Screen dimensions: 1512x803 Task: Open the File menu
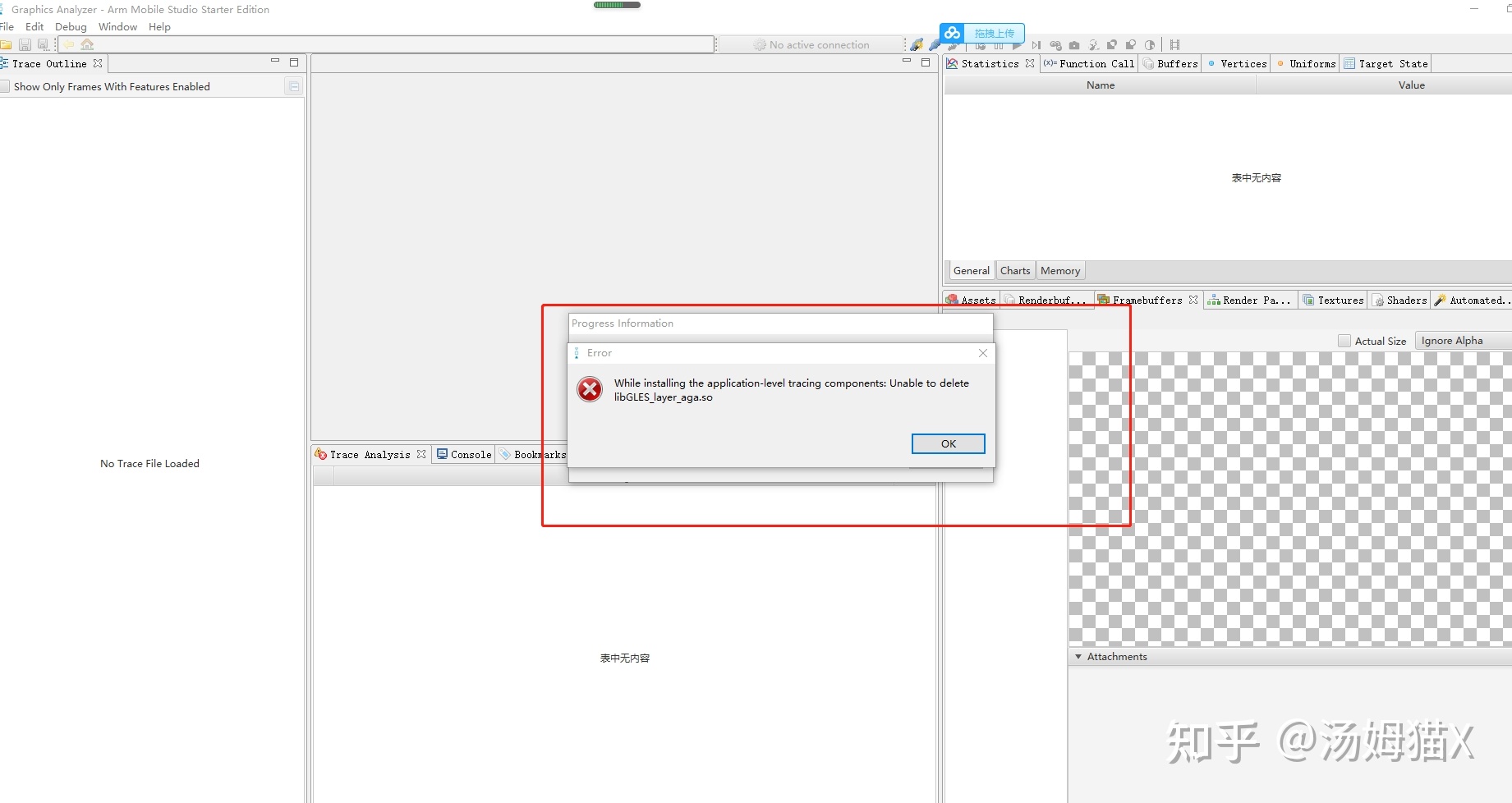click(7, 27)
